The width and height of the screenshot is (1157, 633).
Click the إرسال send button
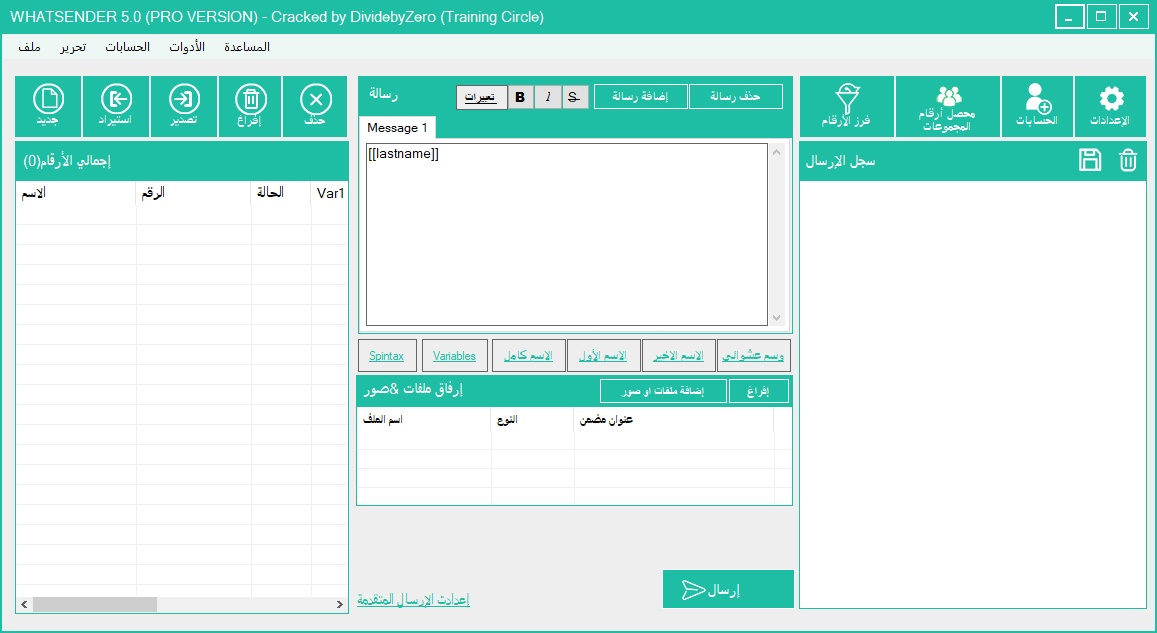(x=728, y=589)
